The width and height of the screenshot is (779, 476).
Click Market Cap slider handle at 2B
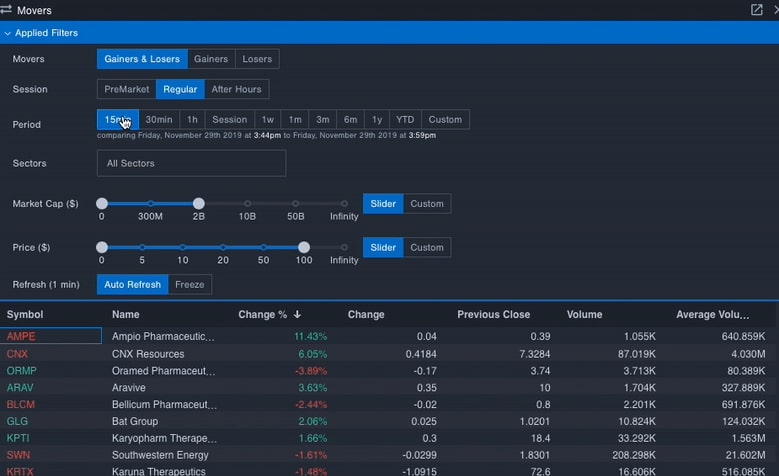198,203
